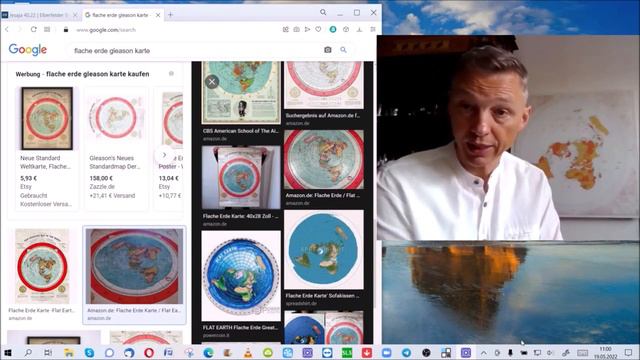Close the 'flache erde gleason karte' tab

[x=158, y=15]
